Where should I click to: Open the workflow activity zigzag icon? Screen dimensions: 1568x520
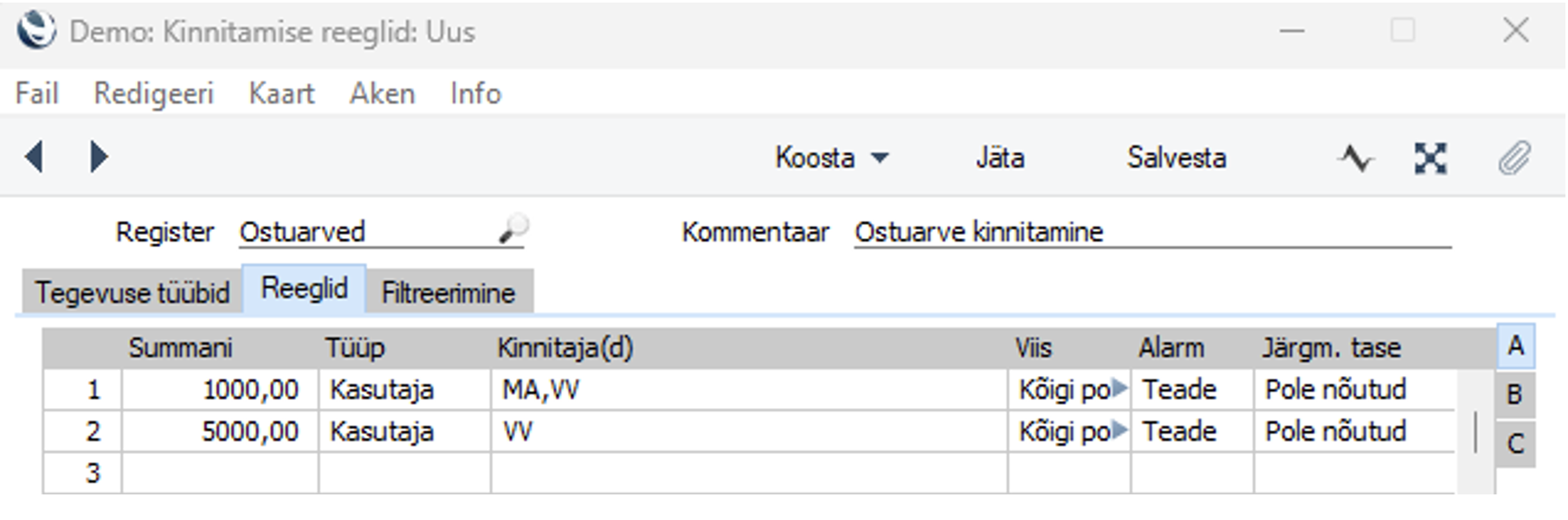[x=1355, y=158]
